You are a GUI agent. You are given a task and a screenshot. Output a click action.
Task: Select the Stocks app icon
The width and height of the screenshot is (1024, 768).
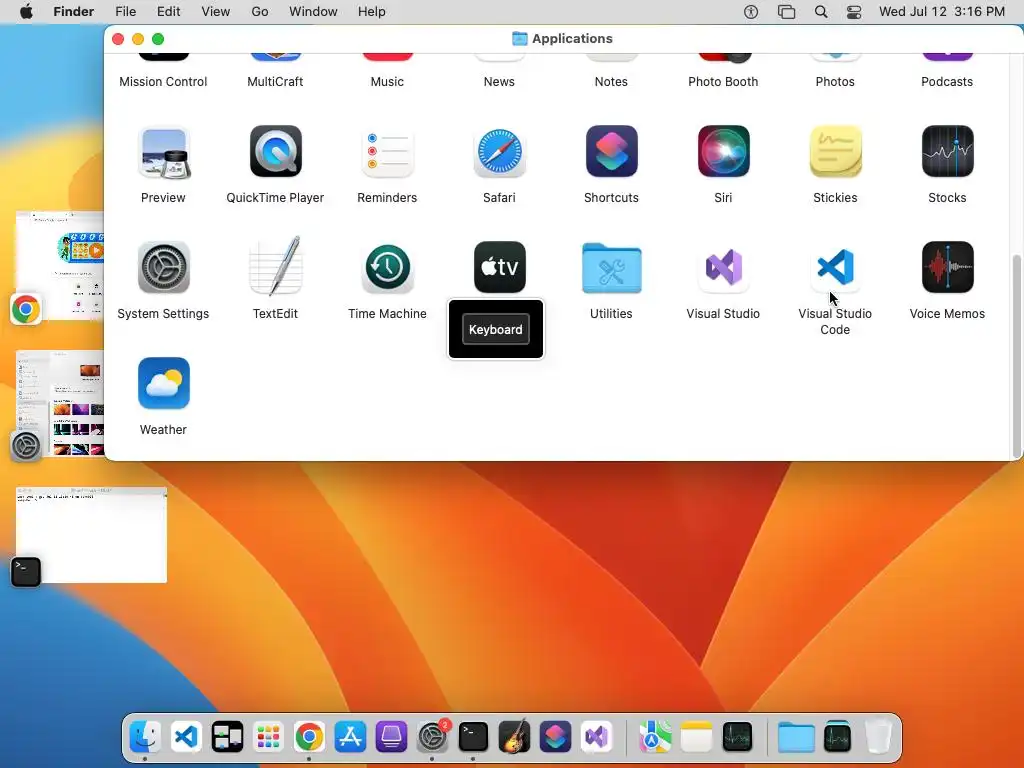coord(948,152)
